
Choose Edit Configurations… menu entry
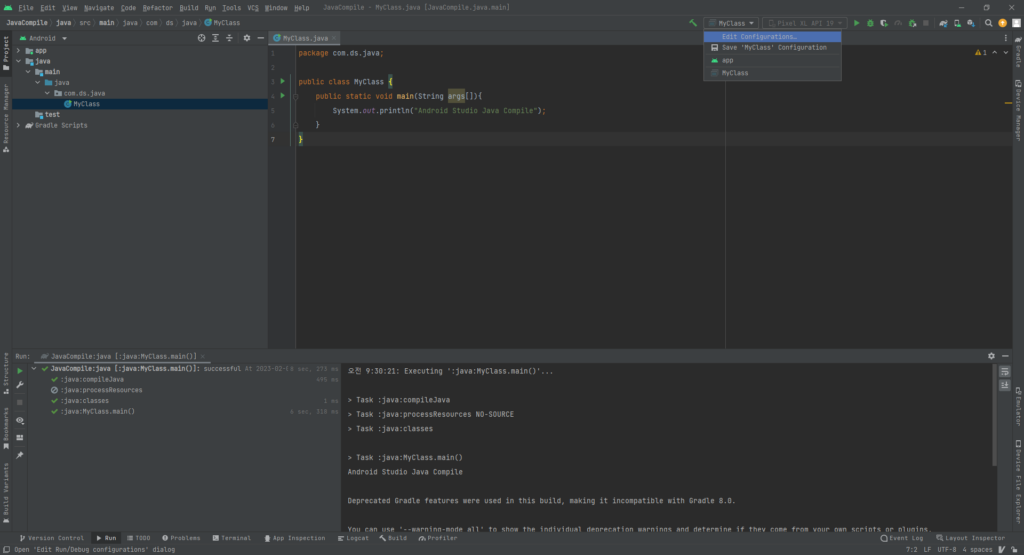pyautogui.click(x=772, y=37)
